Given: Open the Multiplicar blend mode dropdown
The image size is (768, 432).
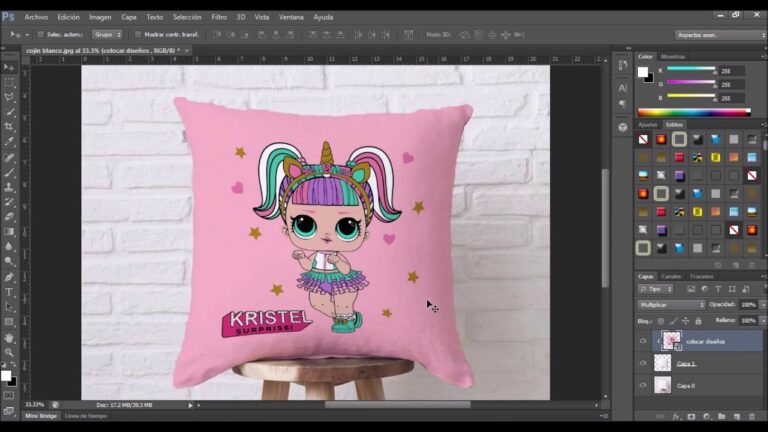Looking at the screenshot, I should tap(671, 305).
